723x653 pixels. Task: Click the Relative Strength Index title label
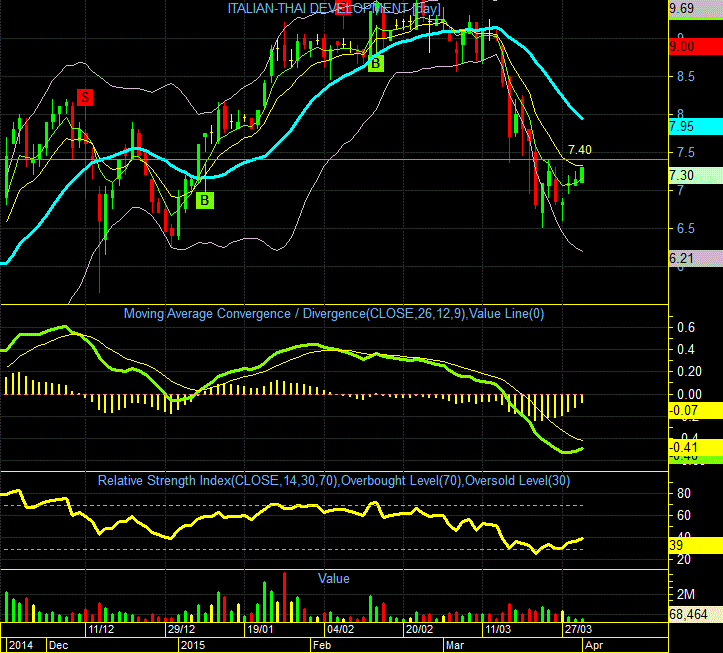[x=334, y=481]
